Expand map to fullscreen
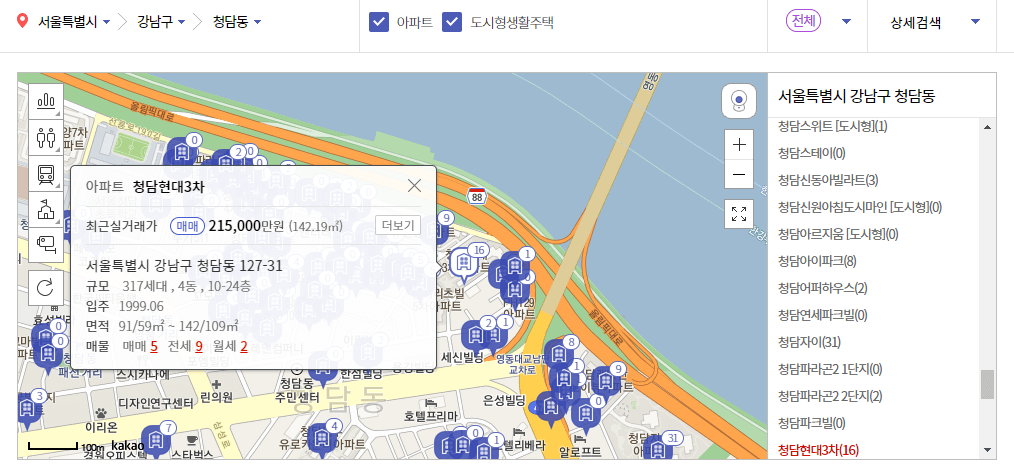Screen dimensions: 1014x472 pyautogui.click(x=739, y=214)
